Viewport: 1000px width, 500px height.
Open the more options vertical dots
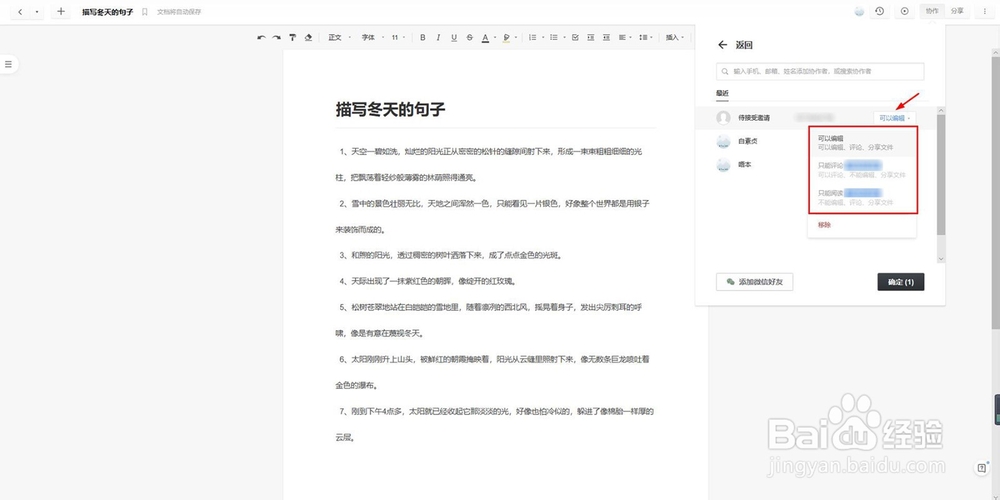coord(985,11)
